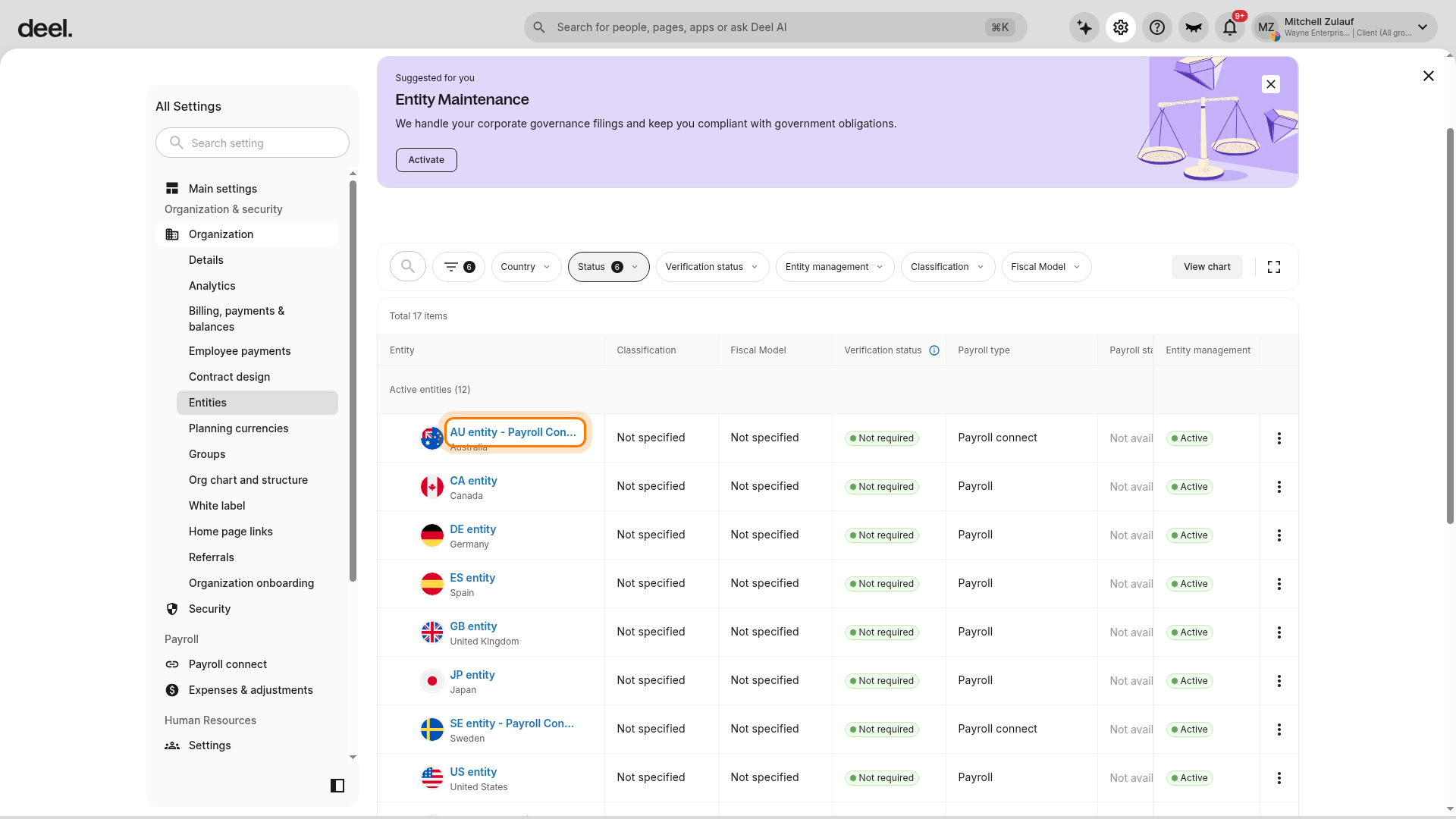Open row menu for ES entity
The height and width of the screenshot is (819, 1456).
click(x=1279, y=584)
